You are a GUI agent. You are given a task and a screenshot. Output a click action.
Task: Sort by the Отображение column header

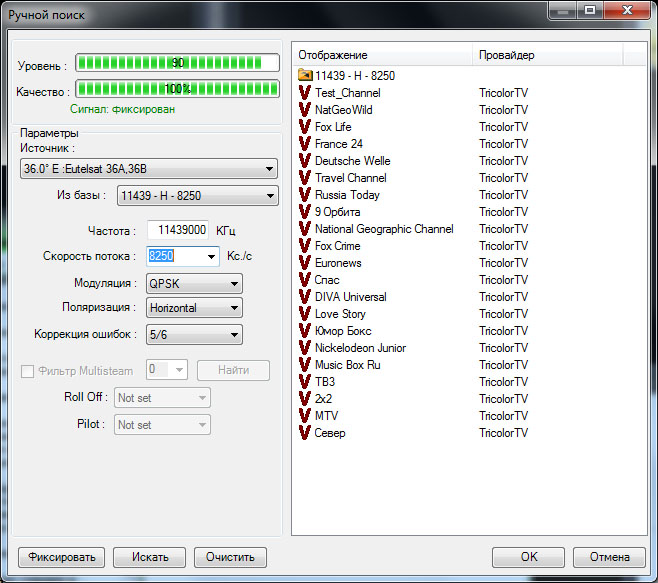point(383,55)
